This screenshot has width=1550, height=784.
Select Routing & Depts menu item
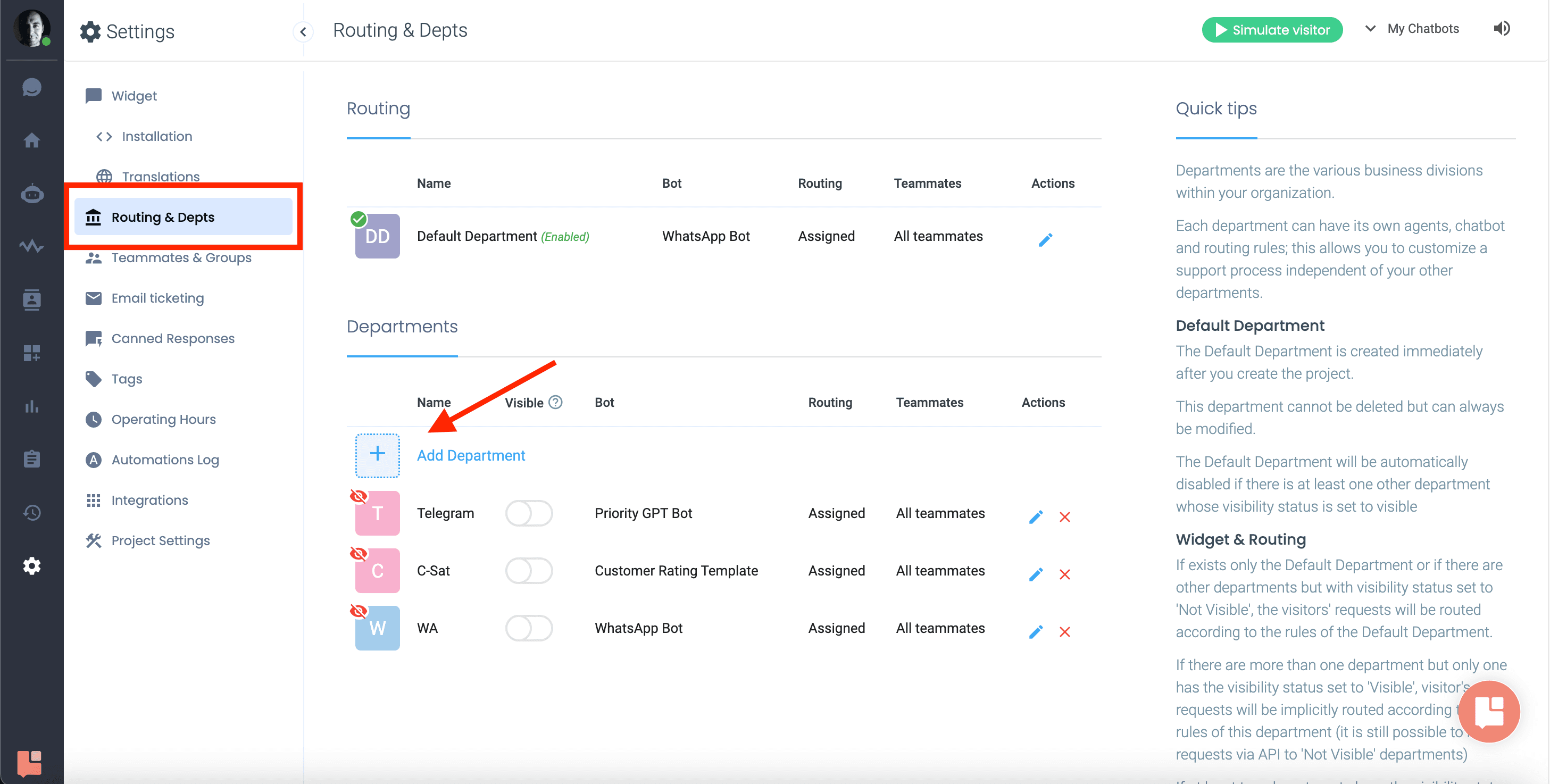point(183,216)
